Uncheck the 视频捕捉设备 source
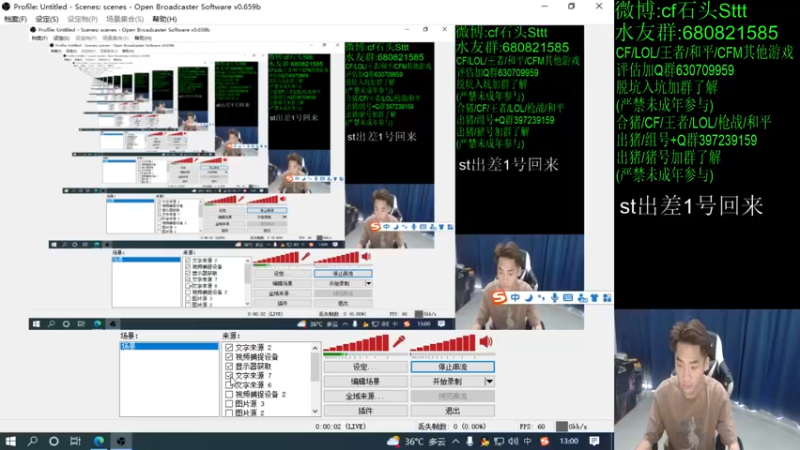 tap(229, 357)
